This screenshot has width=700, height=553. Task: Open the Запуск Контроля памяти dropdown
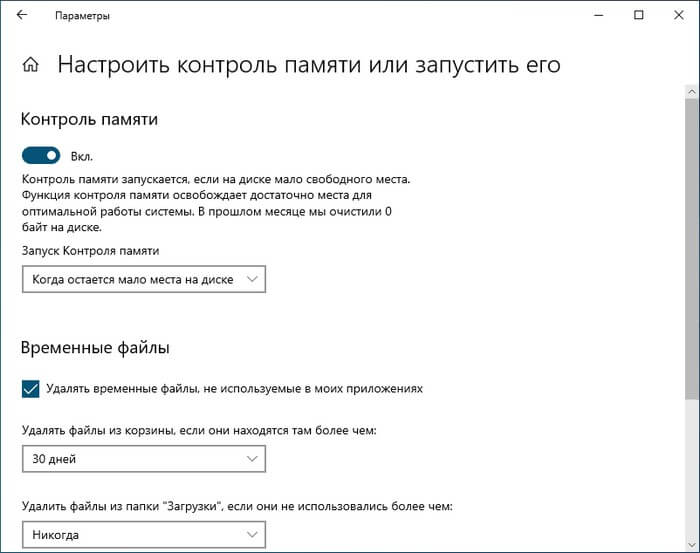click(x=143, y=280)
